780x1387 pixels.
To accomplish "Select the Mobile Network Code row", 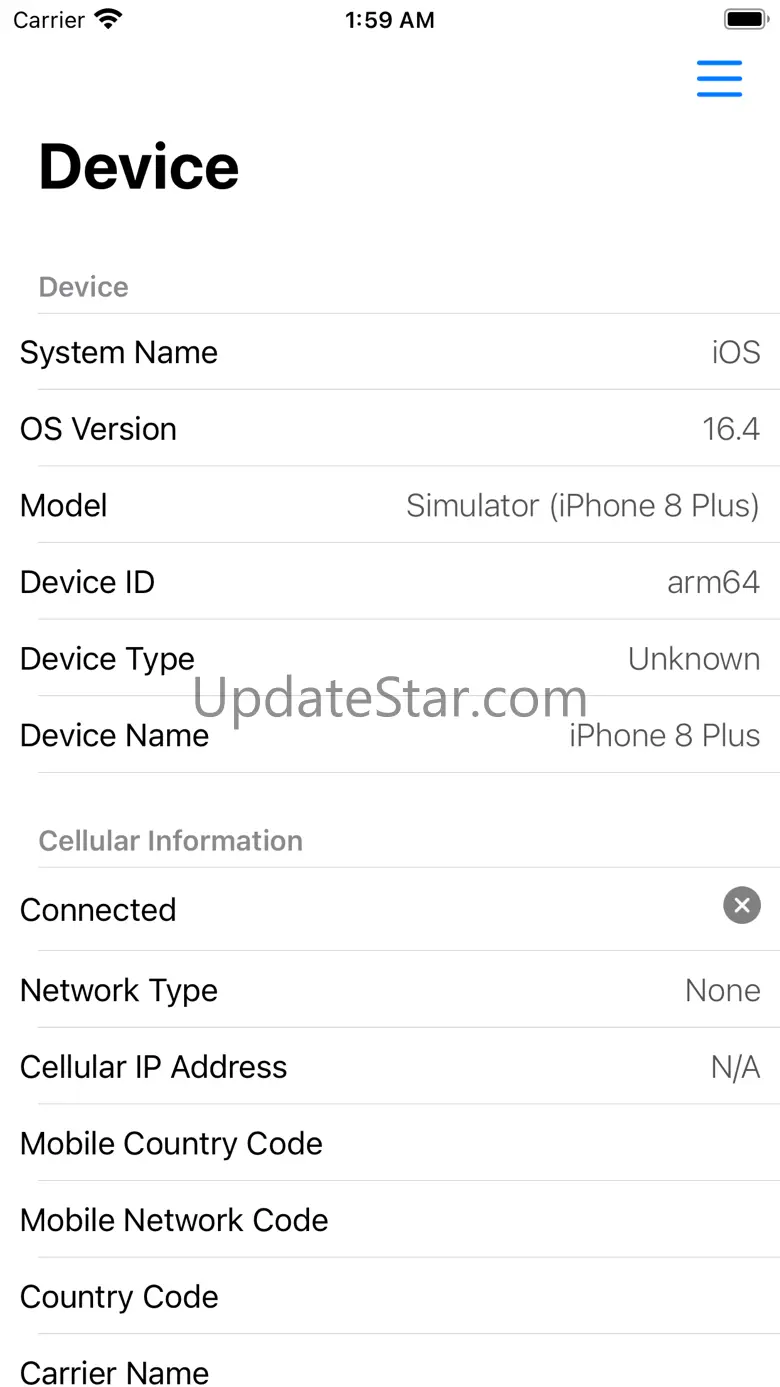I will (390, 1220).
